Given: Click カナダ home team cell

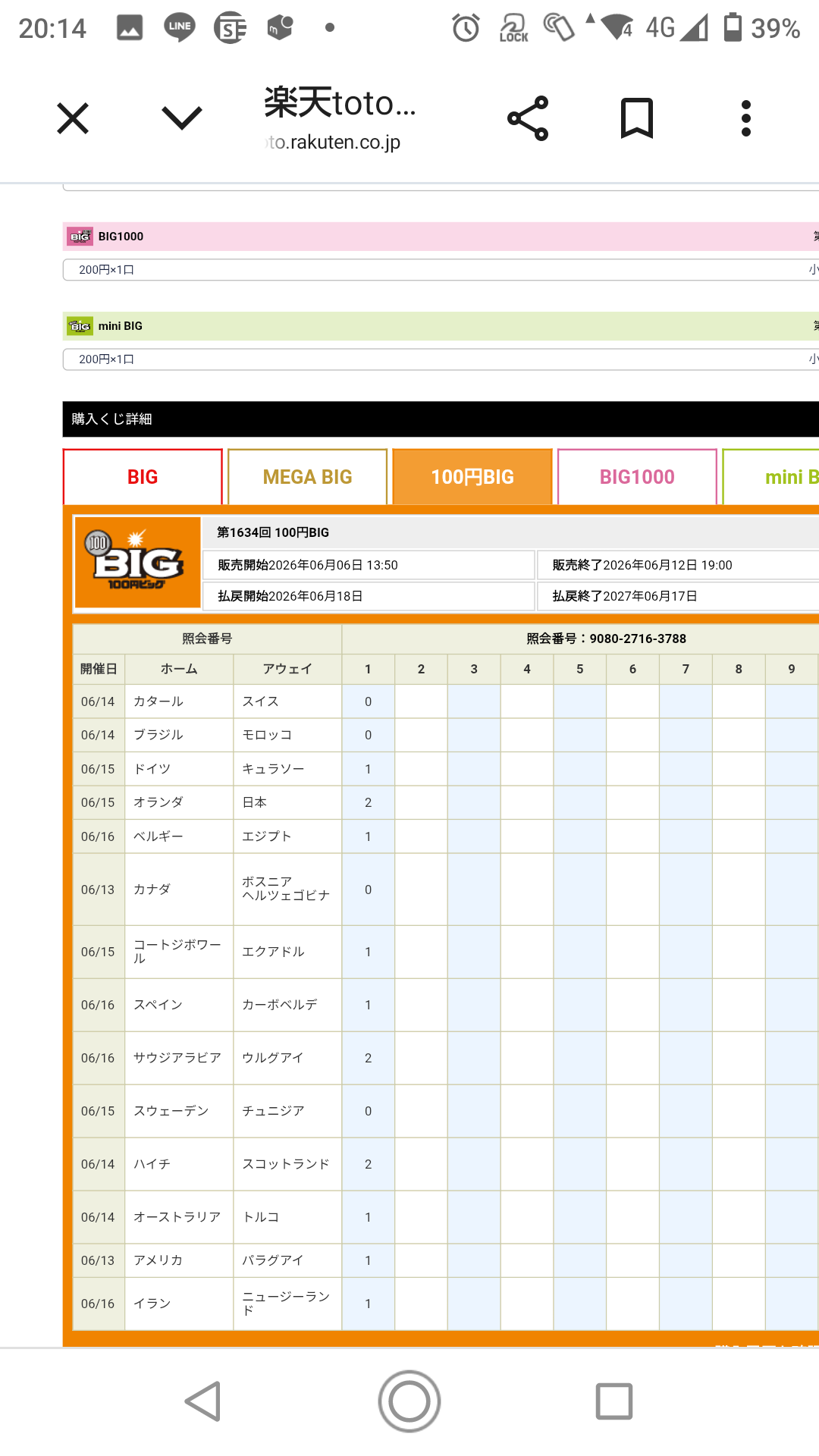Looking at the screenshot, I should [179, 890].
